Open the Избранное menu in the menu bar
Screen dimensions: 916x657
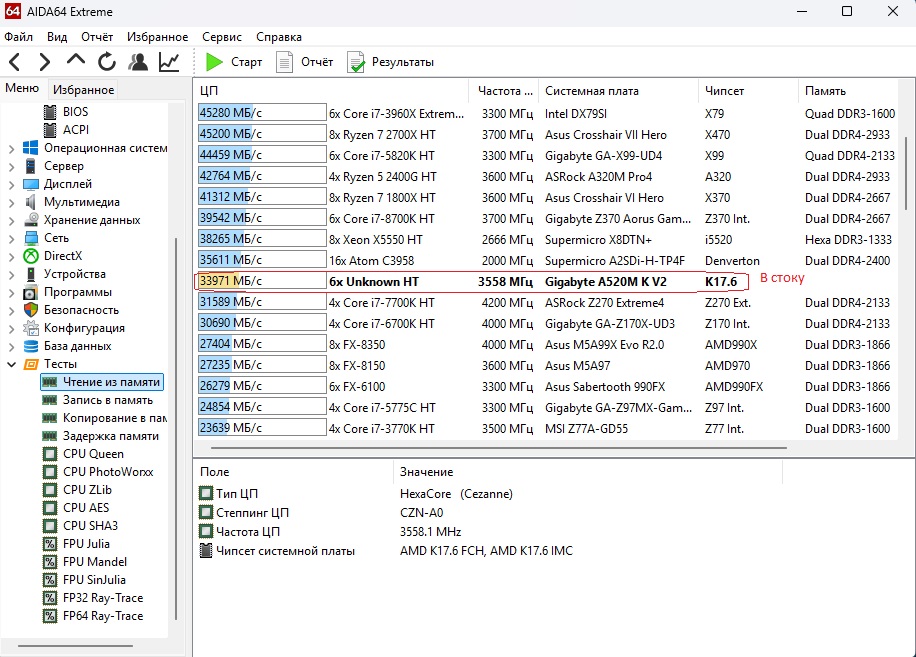pos(158,37)
